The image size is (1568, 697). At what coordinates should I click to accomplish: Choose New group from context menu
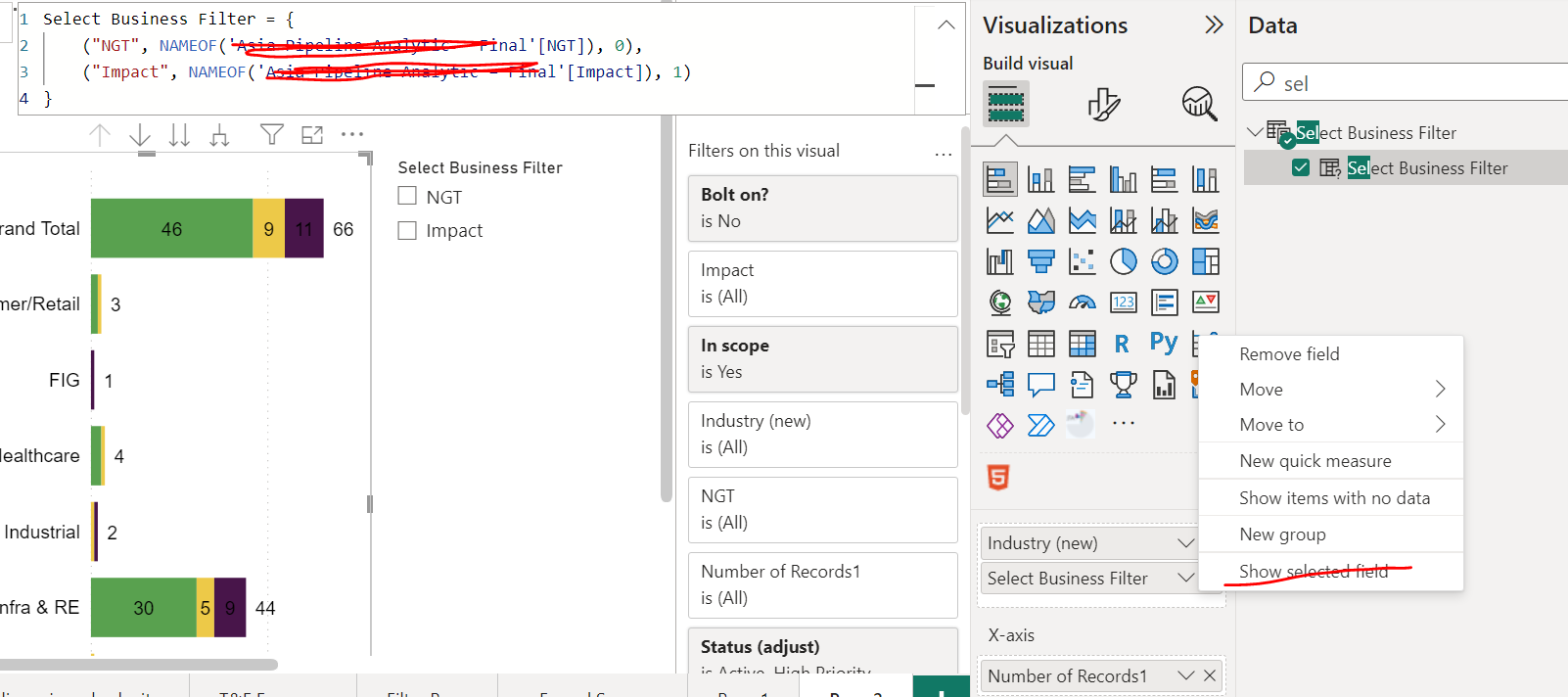[x=1331, y=534]
